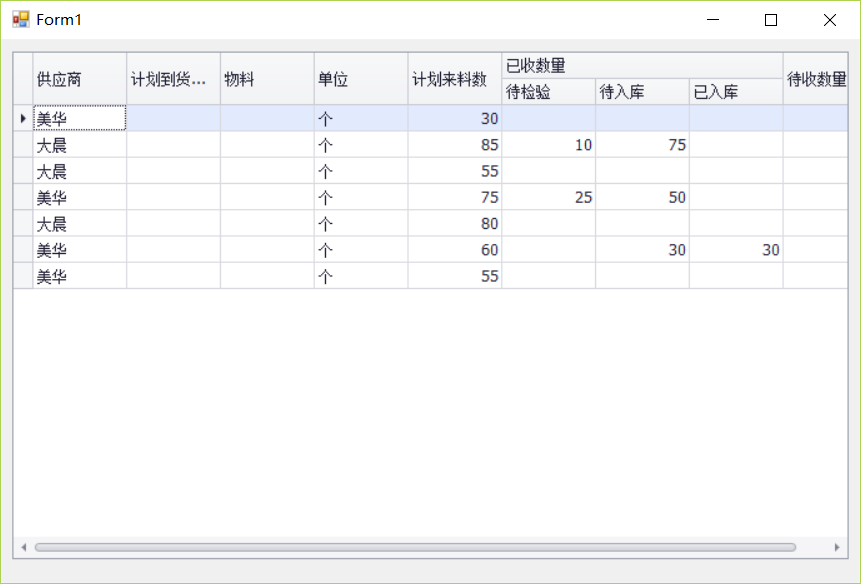Viewport: 861px width, 584px height.
Task: Click the horizontal scrollbar thumb
Action: [x=415, y=547]
